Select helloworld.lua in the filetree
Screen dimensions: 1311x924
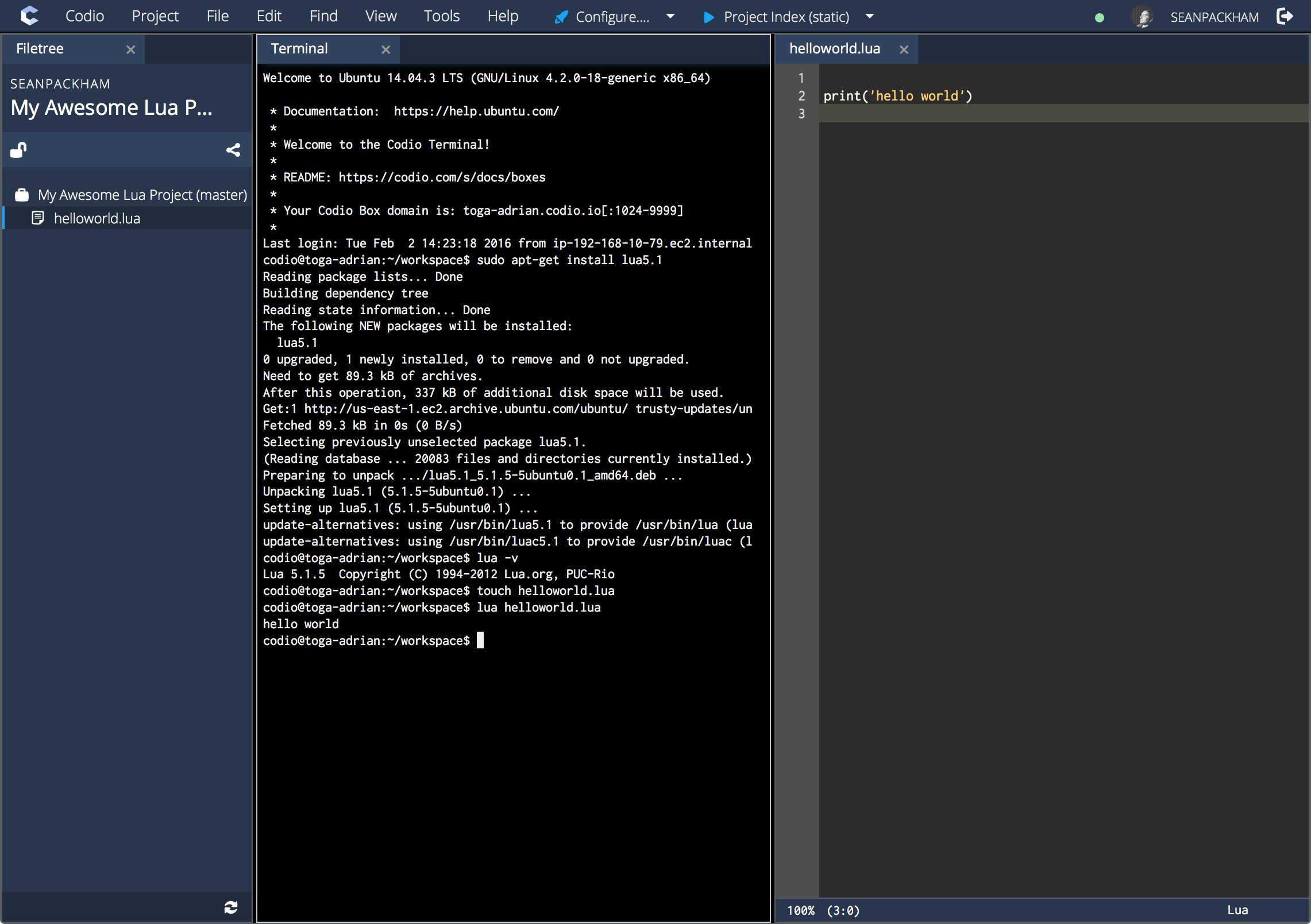coord(97,218)
